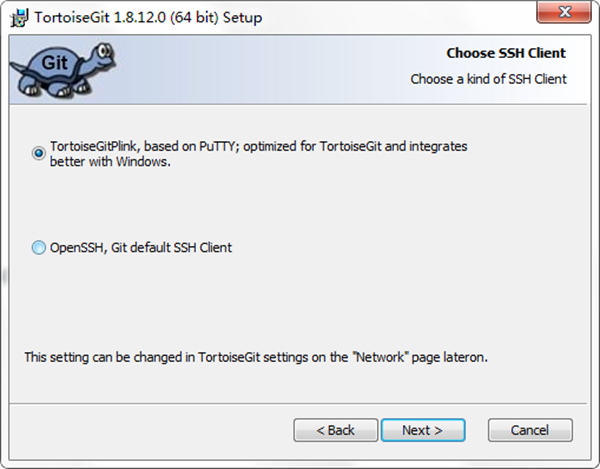Click the turtle's front feet in logo
Image resolution: width=600 pixels, height=469 pixels.
click(78, 89)
